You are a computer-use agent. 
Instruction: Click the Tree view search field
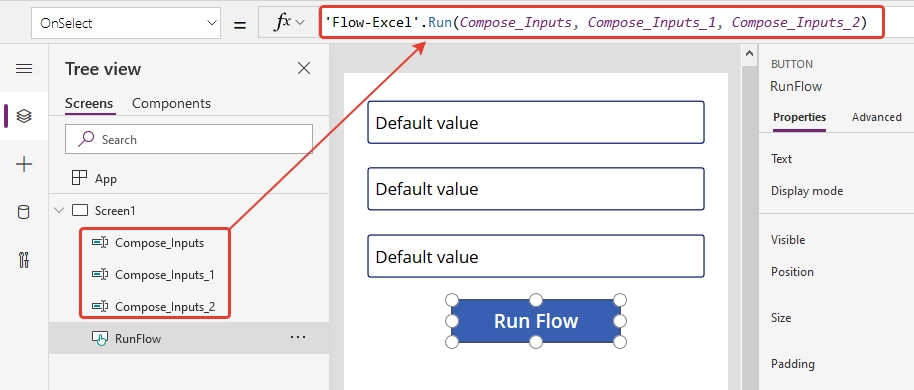click(189, 139)
